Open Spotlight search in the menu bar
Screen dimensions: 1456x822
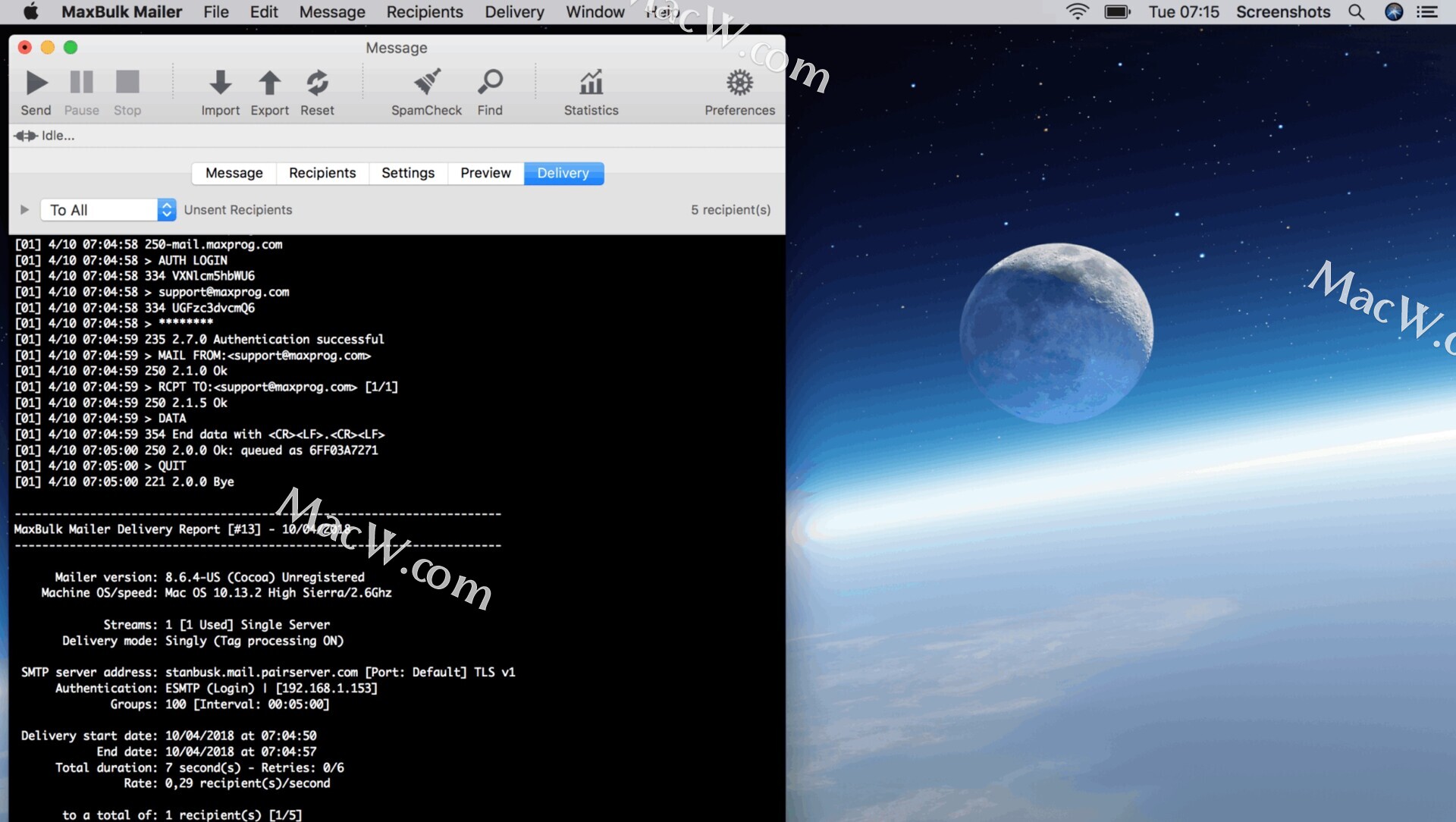1356,12
